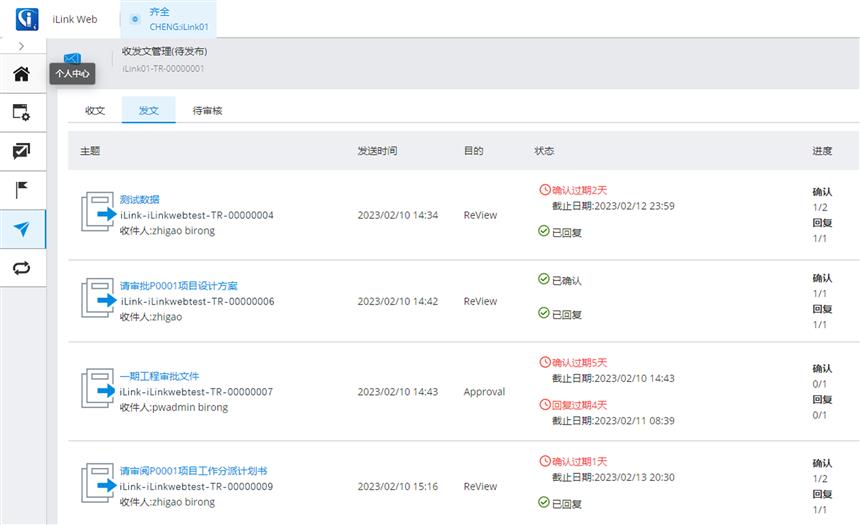
Task: Open the flag icon in the sidebar
Action: click(21, 190)
